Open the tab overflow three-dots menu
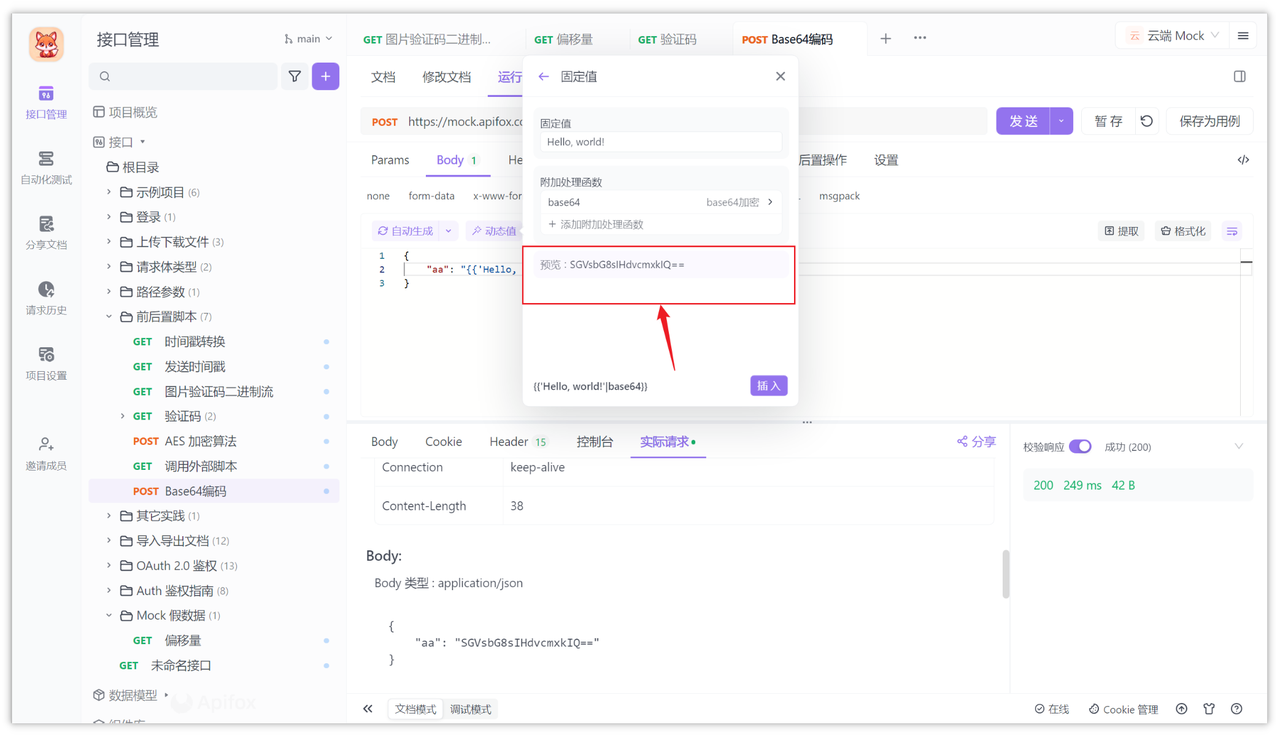 920,38
